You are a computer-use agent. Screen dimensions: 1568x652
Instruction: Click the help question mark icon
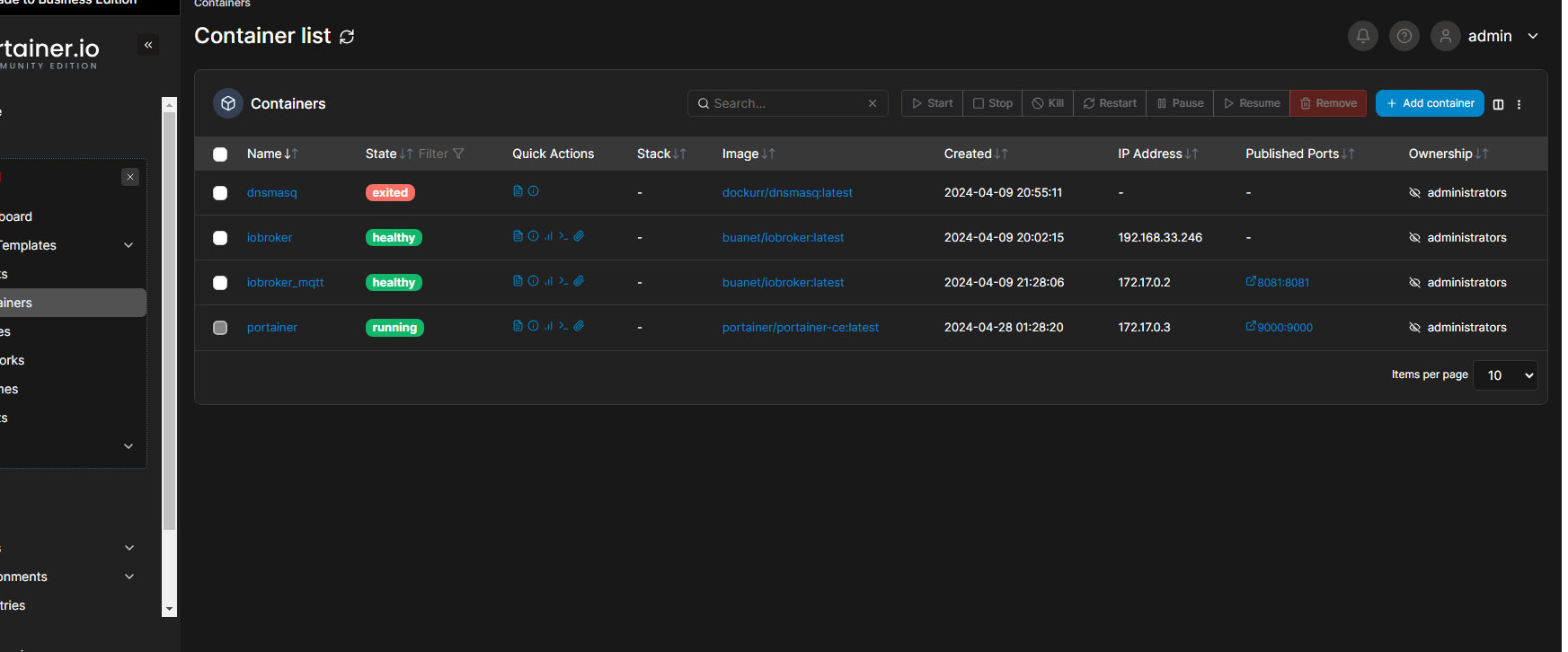point(1404,36)
